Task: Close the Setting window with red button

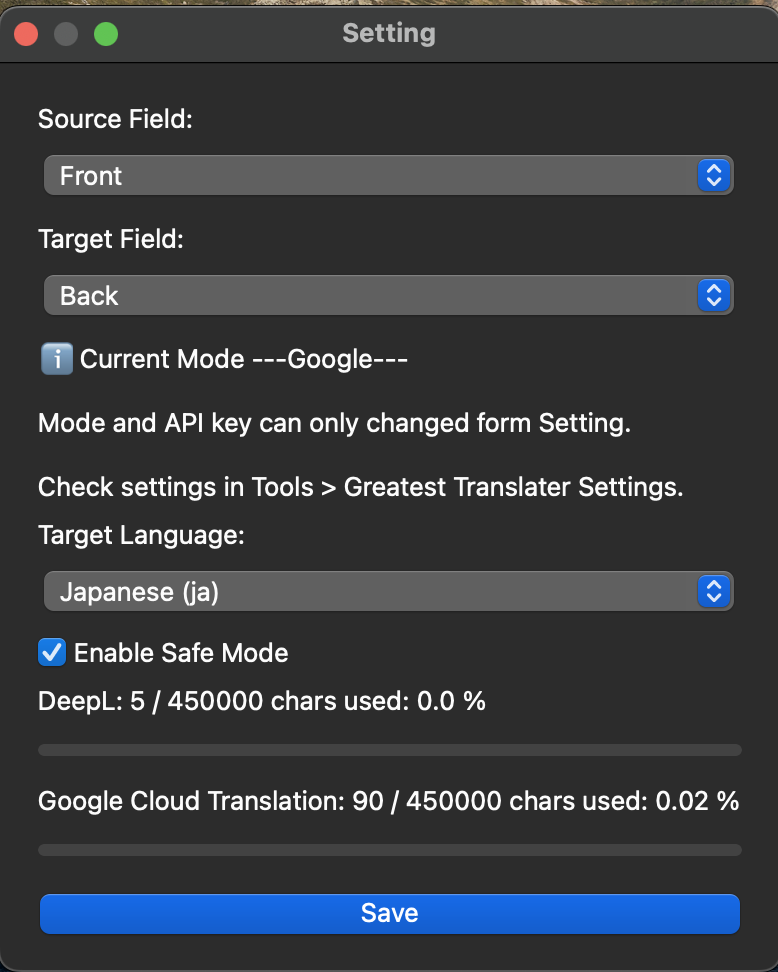Action: coord(26,34)
